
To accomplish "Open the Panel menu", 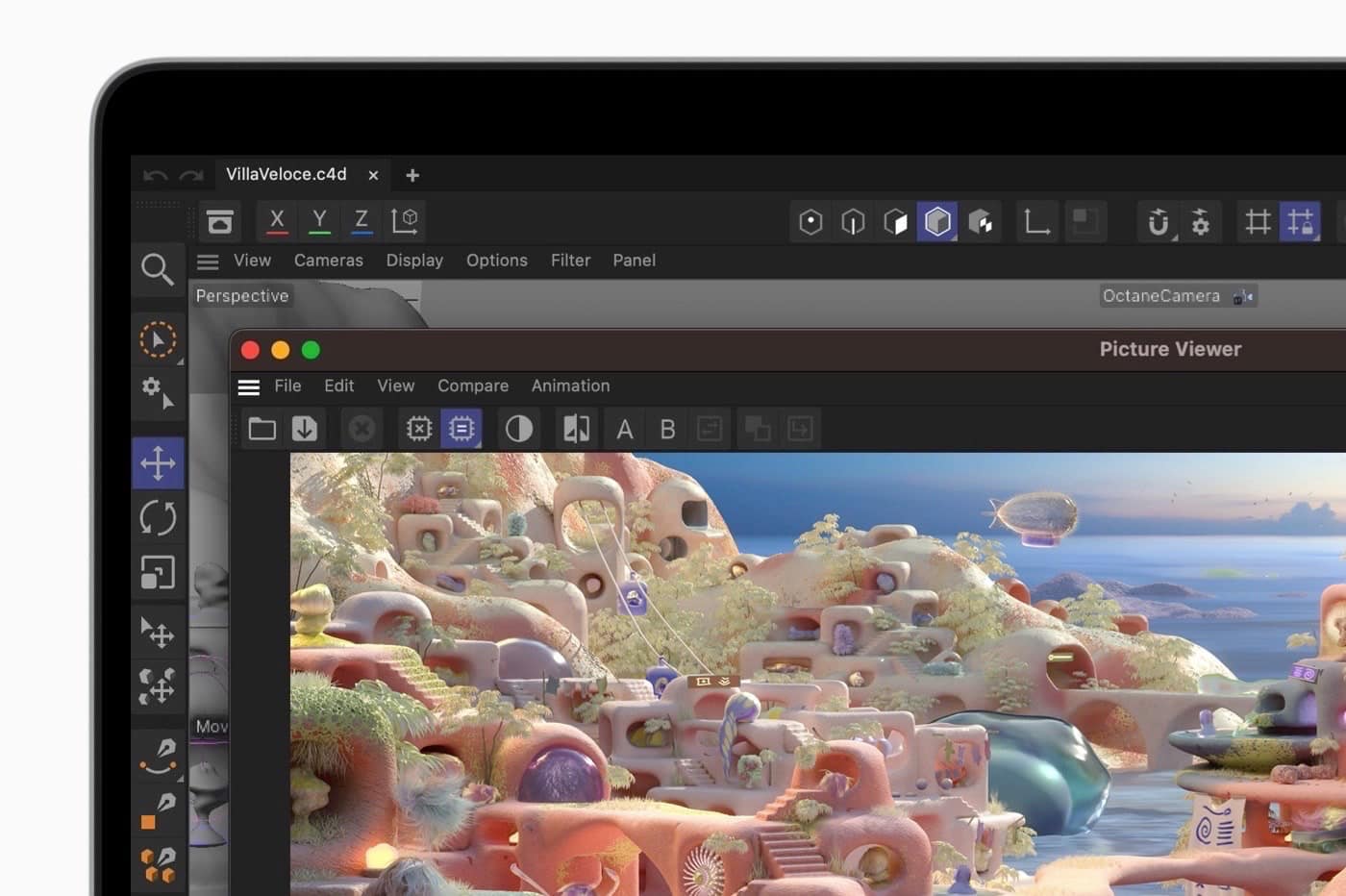I will [x=635, y=261].
